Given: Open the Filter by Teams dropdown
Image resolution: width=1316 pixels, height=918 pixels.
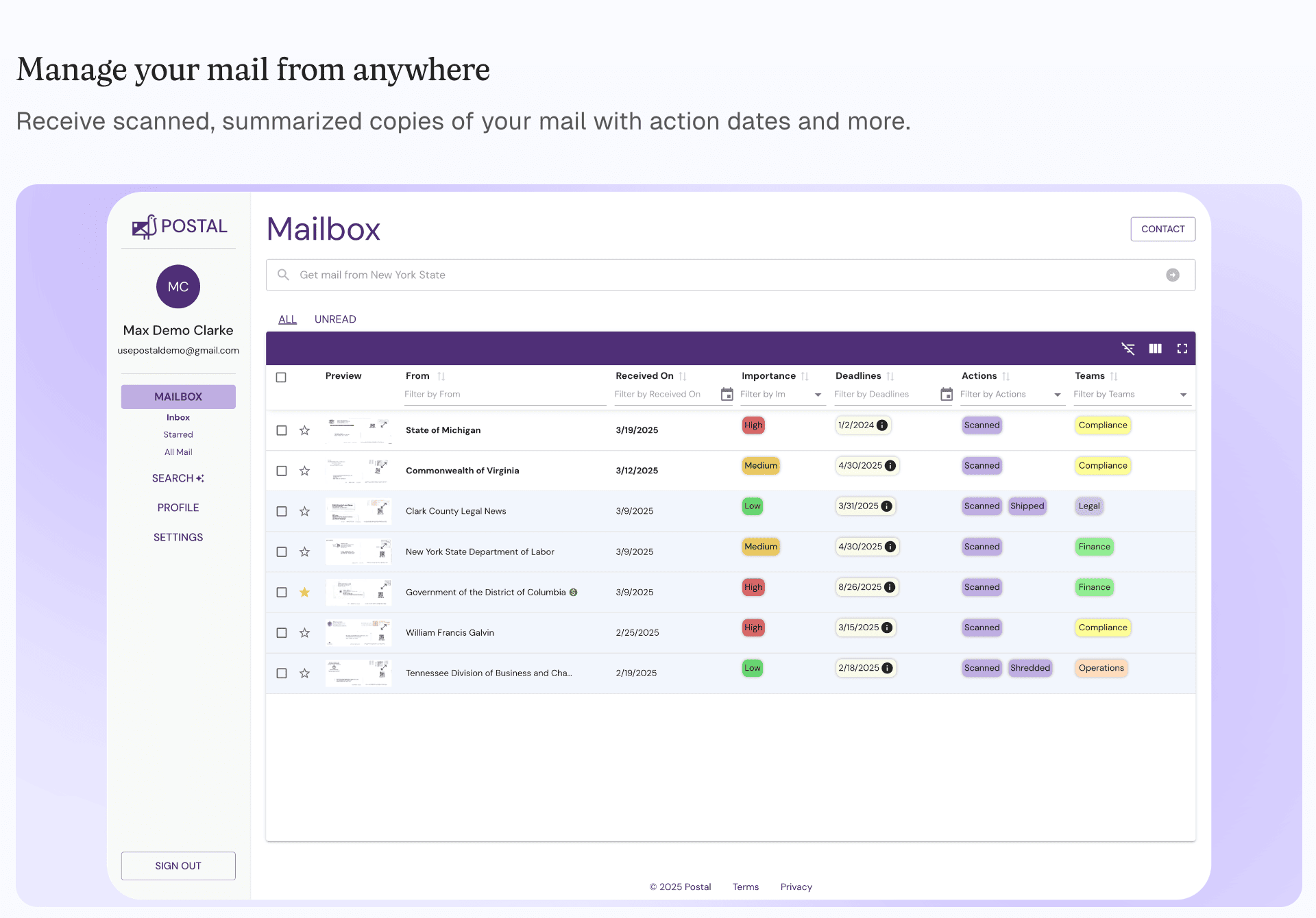Looking at the screenshot, I should [x=1183, y=395].
